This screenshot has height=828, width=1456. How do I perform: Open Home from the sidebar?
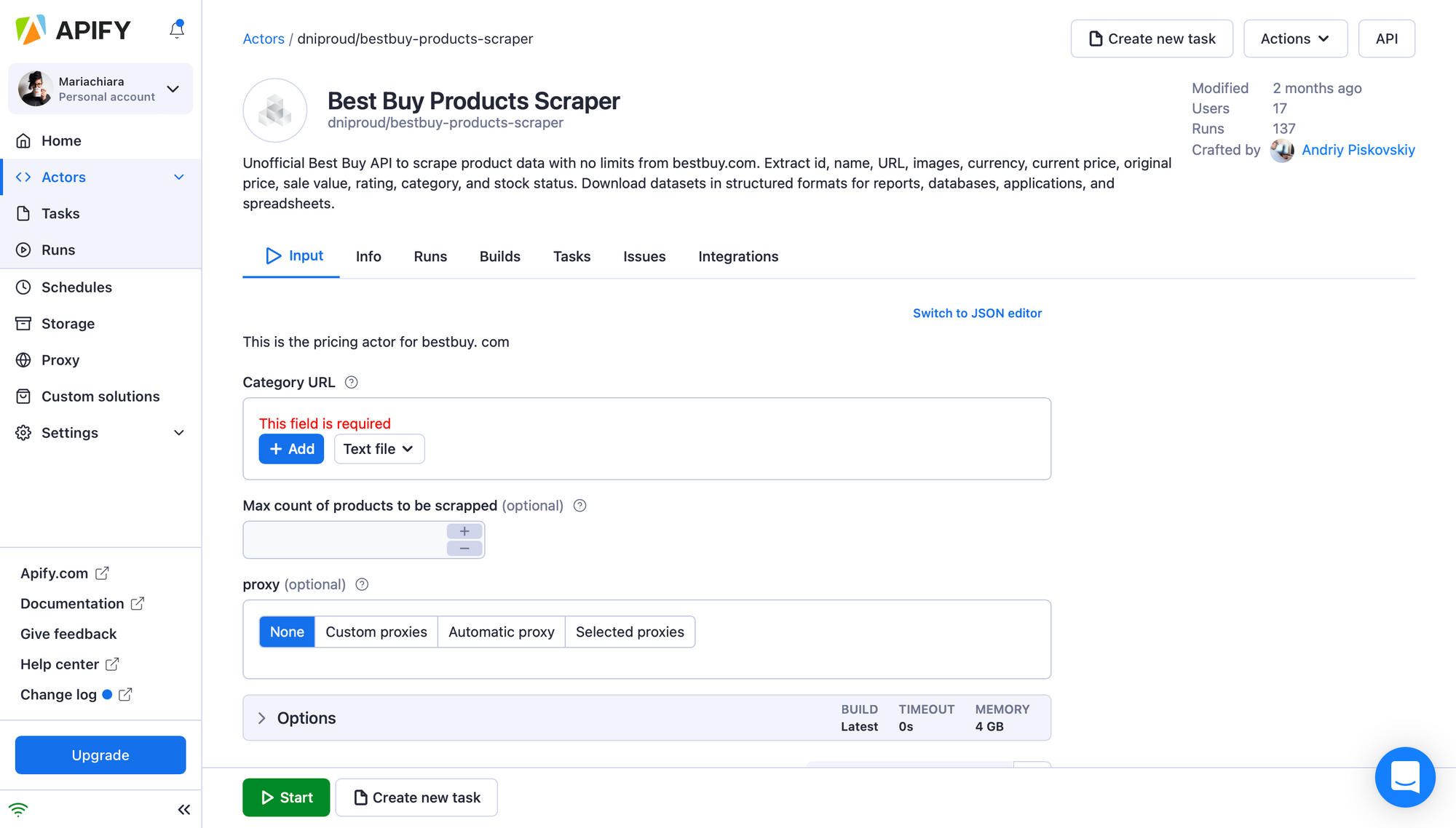(100, 140)
